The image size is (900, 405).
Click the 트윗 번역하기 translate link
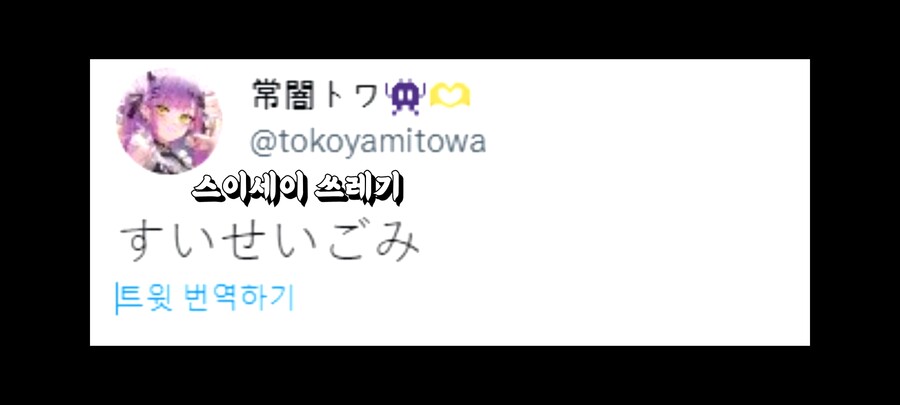click(x=207, y=298)
